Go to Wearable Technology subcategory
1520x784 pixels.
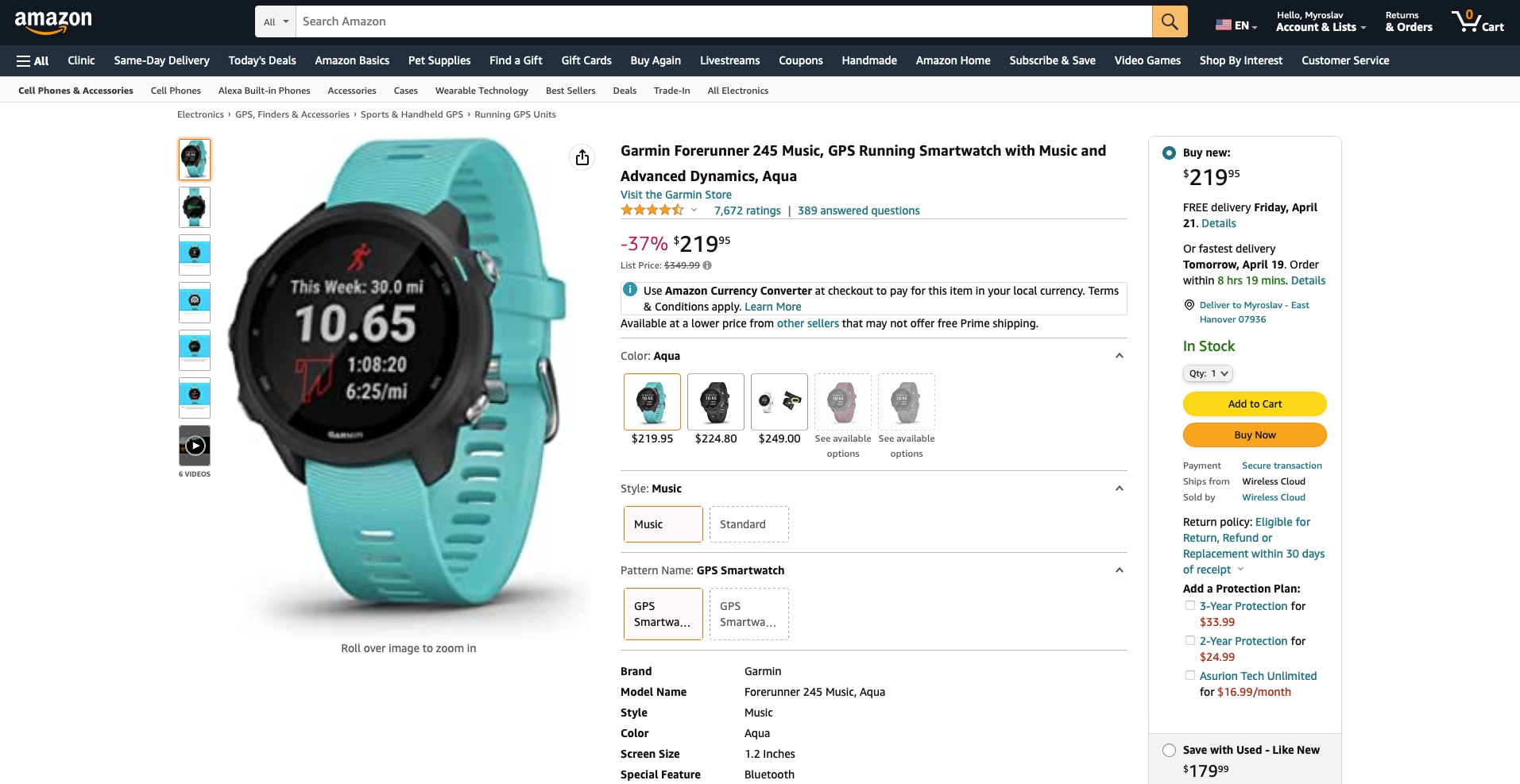click(482, 91)
